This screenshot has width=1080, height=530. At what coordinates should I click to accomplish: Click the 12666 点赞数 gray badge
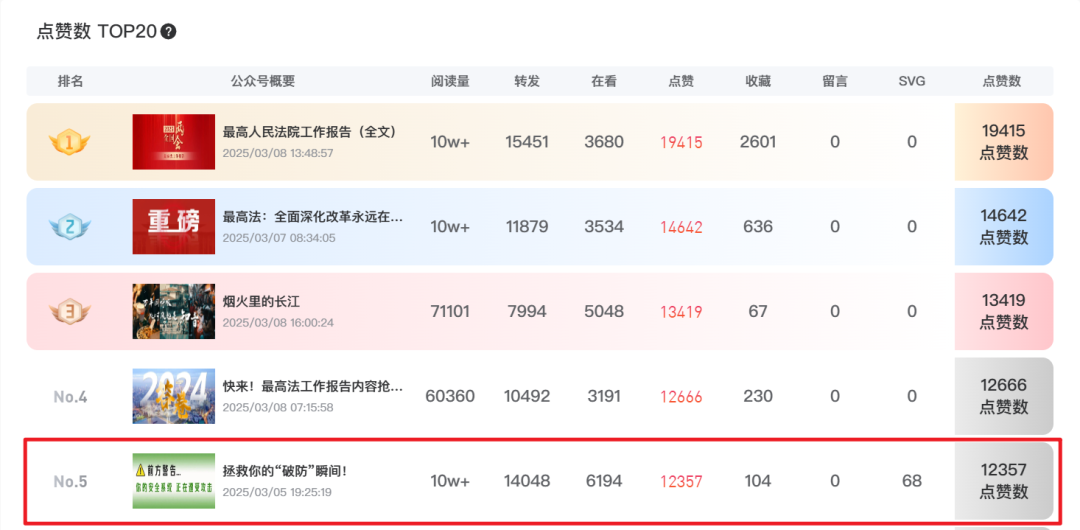1004,396
